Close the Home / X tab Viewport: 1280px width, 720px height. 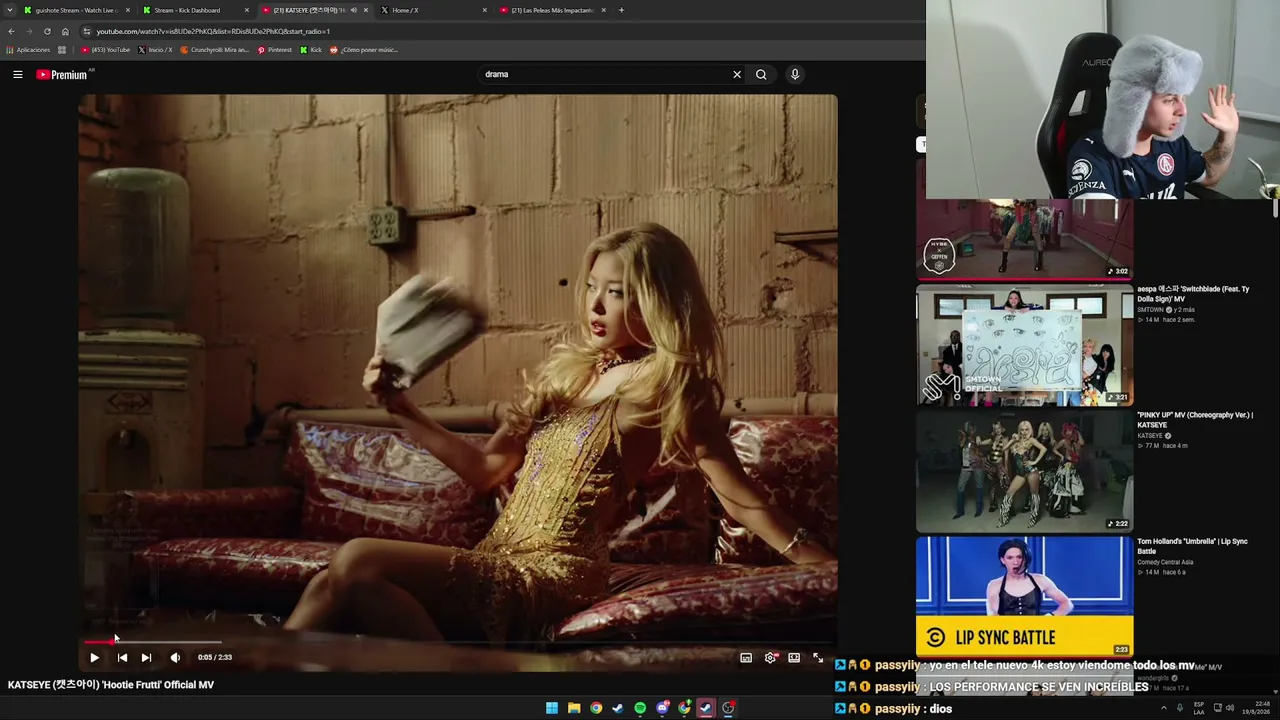[485, 10]
